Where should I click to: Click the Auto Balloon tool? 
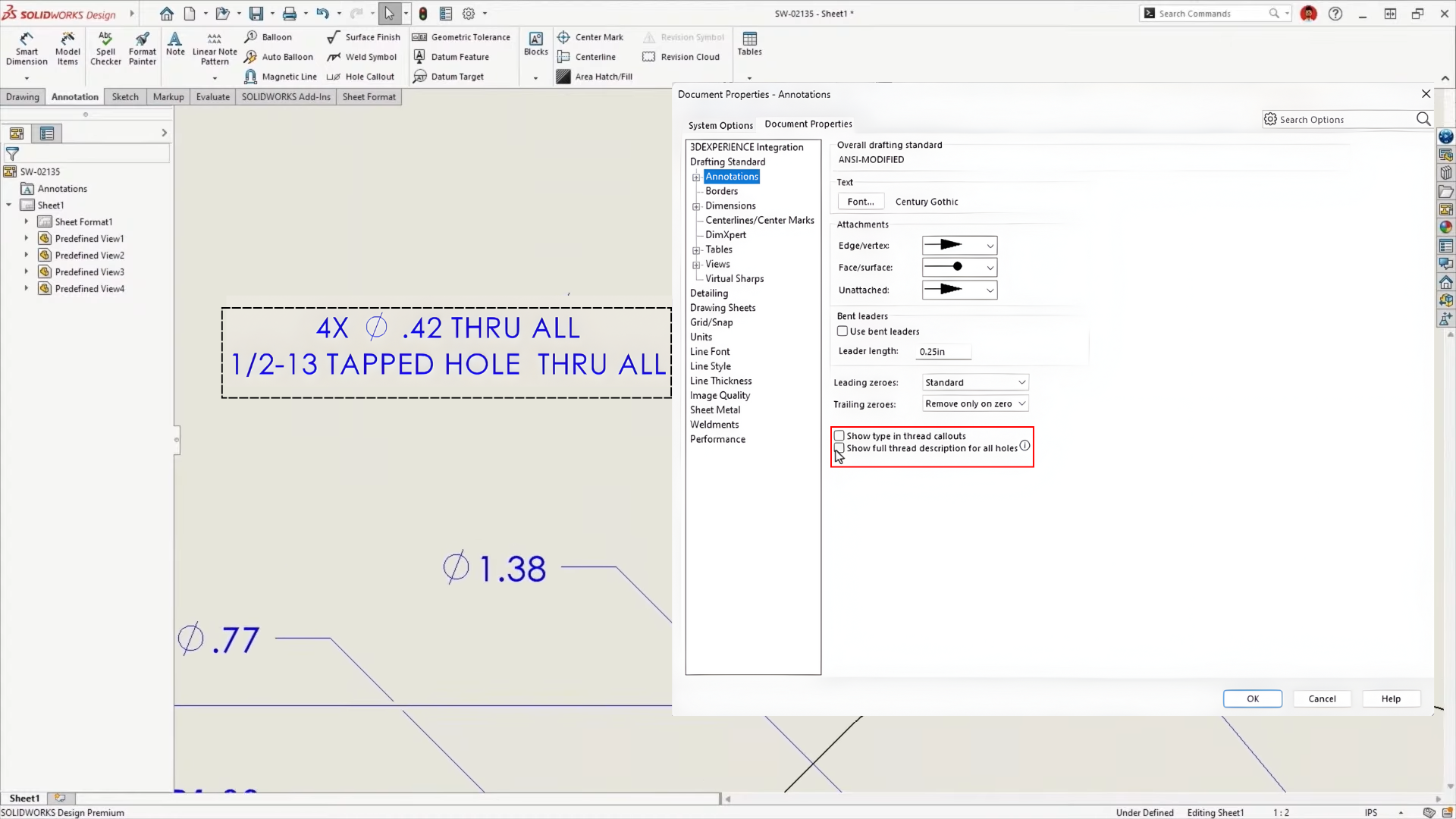pos(278,57)
